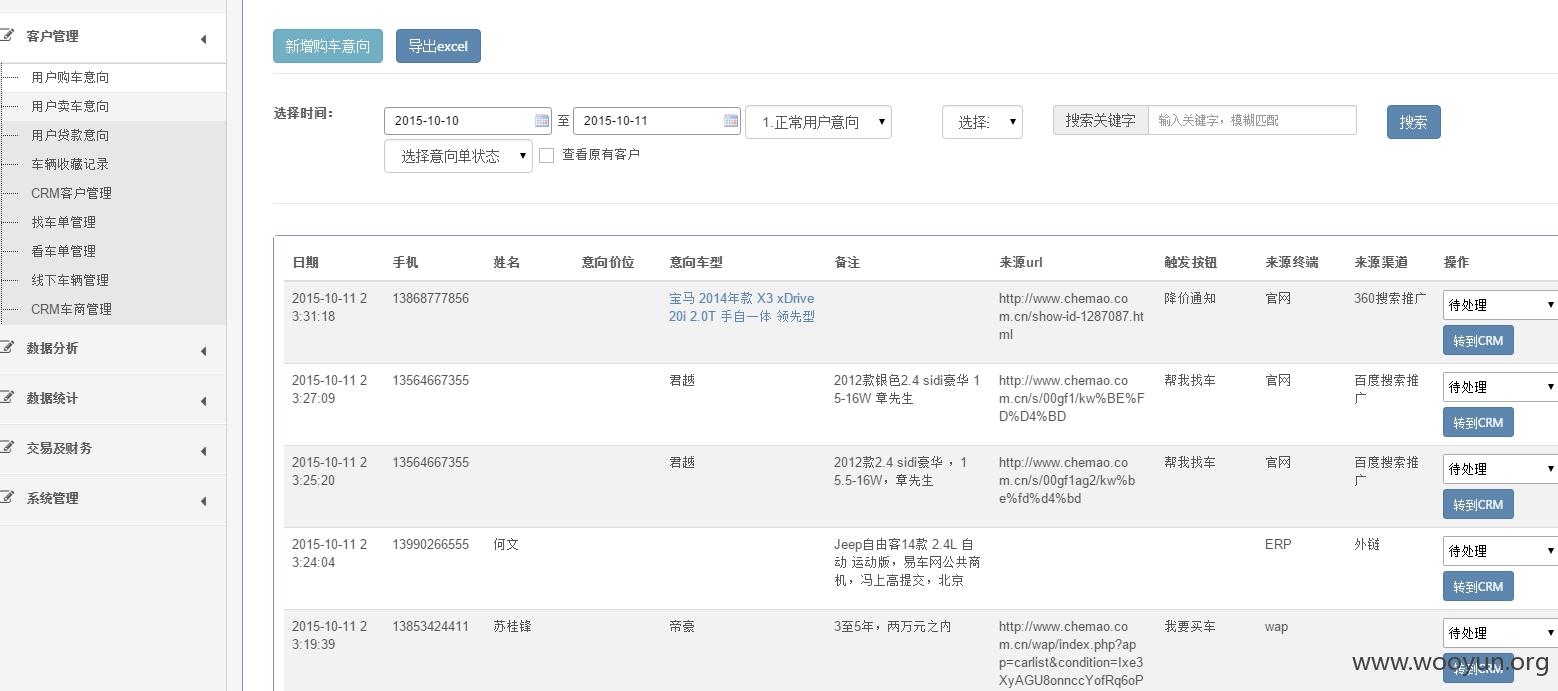Open CRM客户管理 in sidebar
Viewport: 1558px width, 691px height.
tap(71, 193)
